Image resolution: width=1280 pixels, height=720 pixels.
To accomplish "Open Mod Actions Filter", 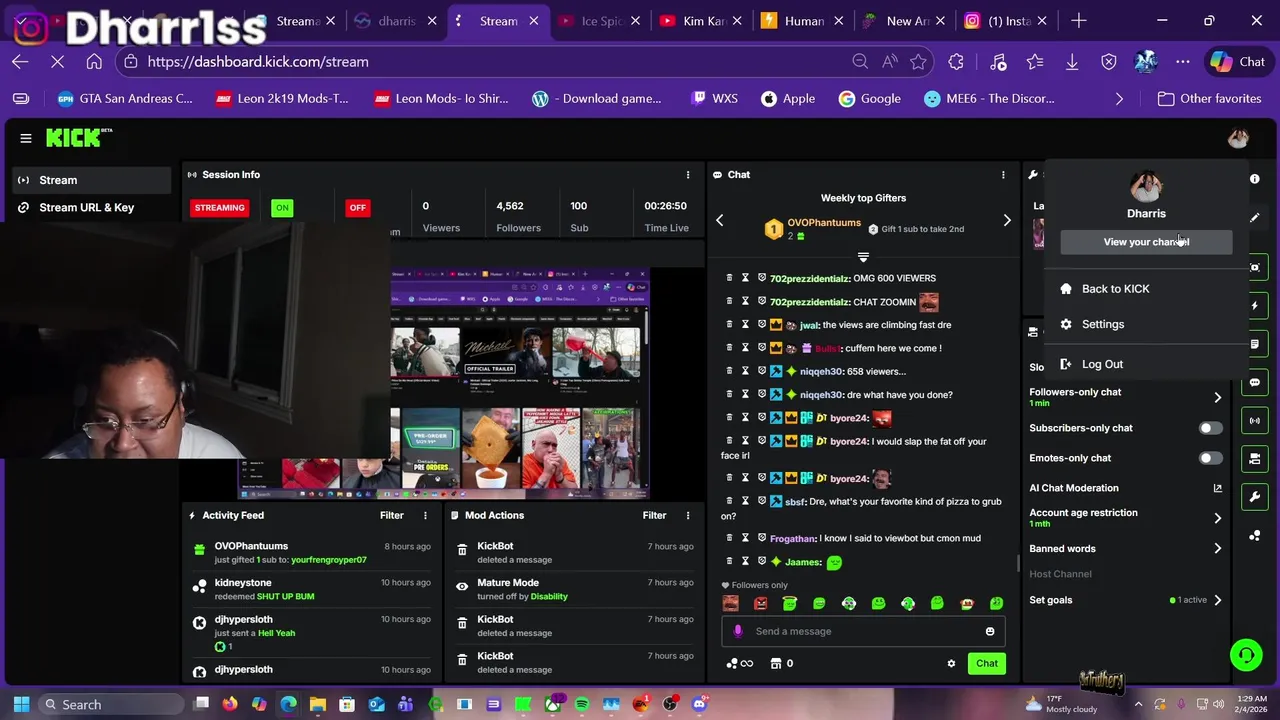I will point(654,515).
